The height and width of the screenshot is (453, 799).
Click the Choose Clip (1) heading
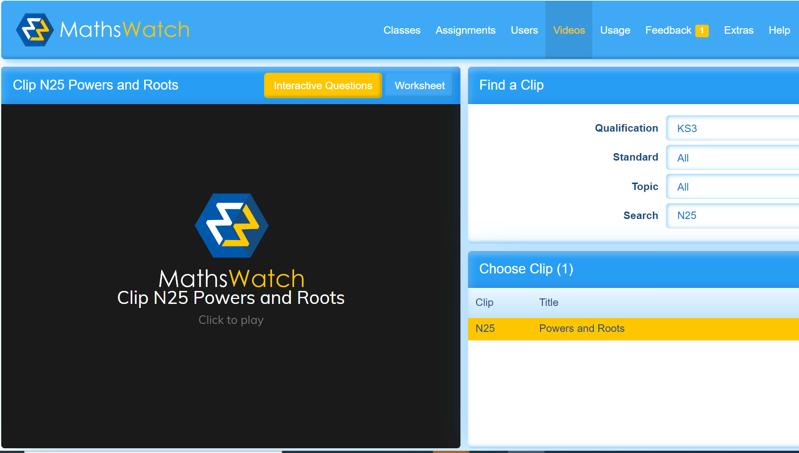pos(526,269)
